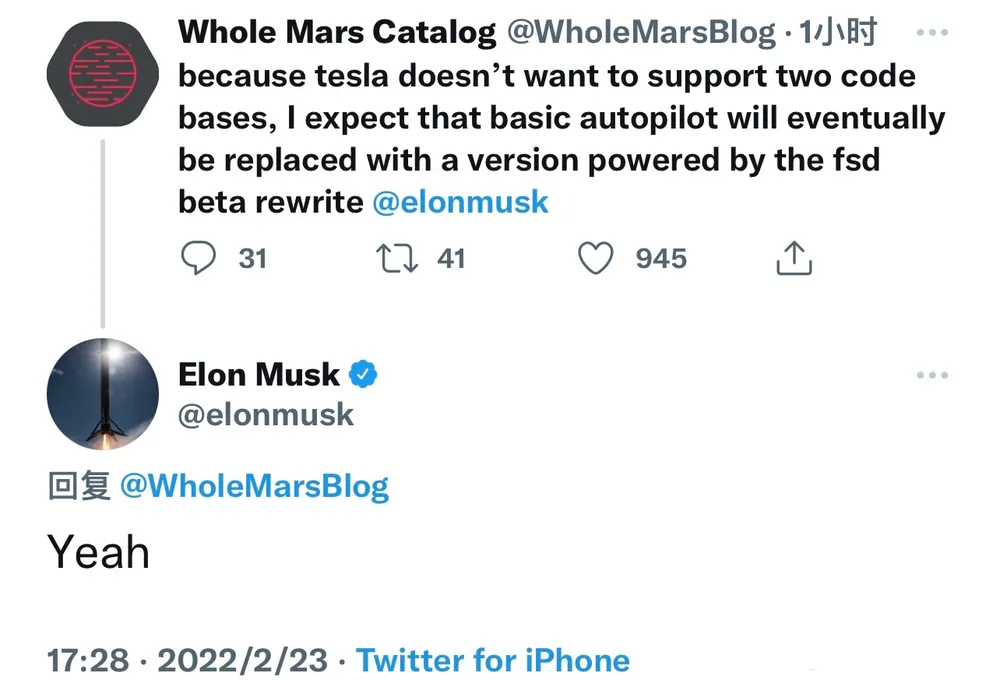Click the 1小时 tweet timestamp

[838, 32]
